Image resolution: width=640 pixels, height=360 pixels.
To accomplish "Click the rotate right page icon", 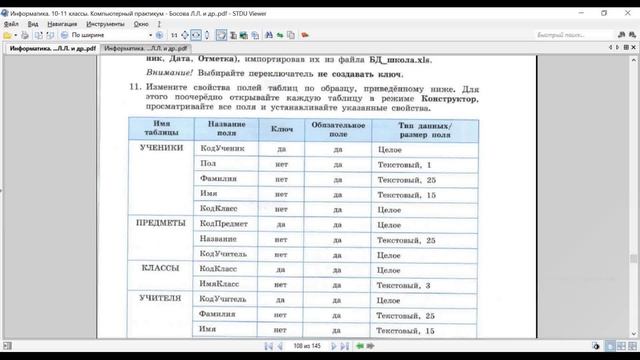I will [x=50, y=35].
